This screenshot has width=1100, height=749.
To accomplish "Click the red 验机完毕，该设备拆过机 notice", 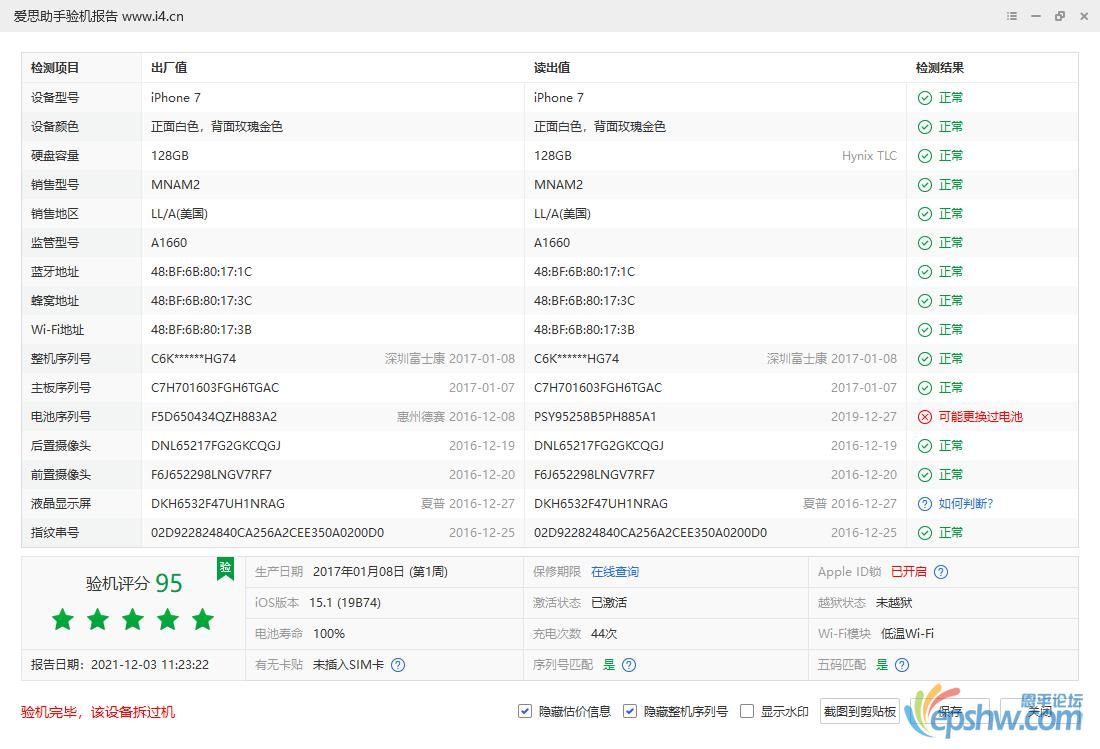I will [x=98, y=713].
